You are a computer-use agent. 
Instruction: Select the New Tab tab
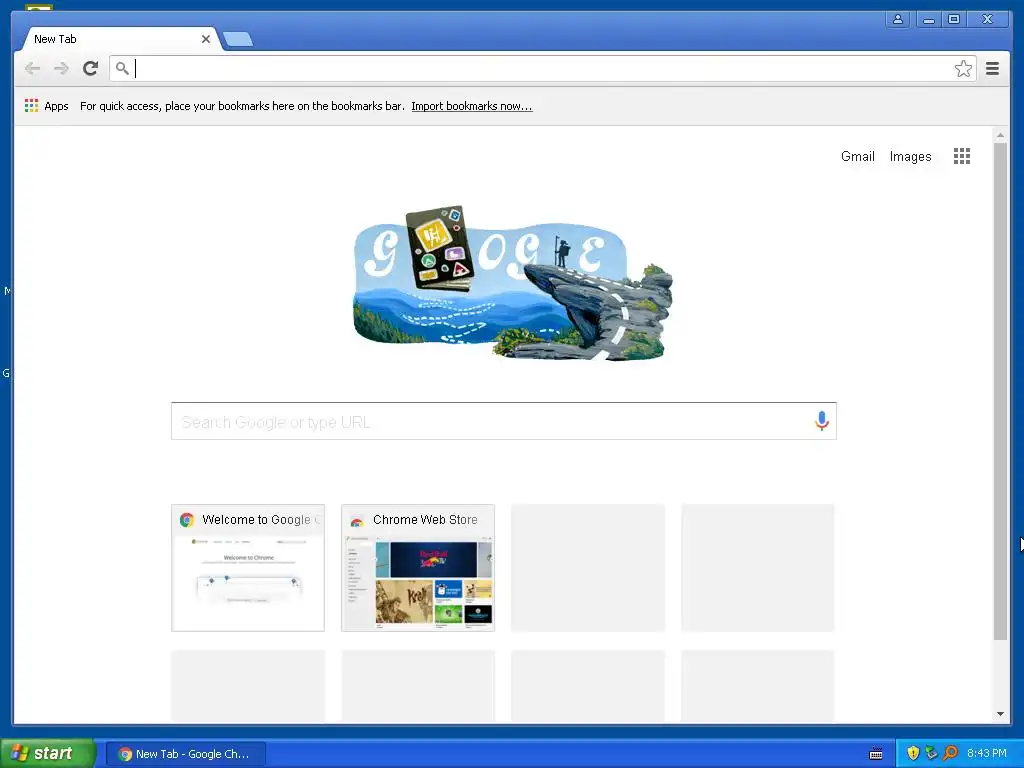point(118,39)
